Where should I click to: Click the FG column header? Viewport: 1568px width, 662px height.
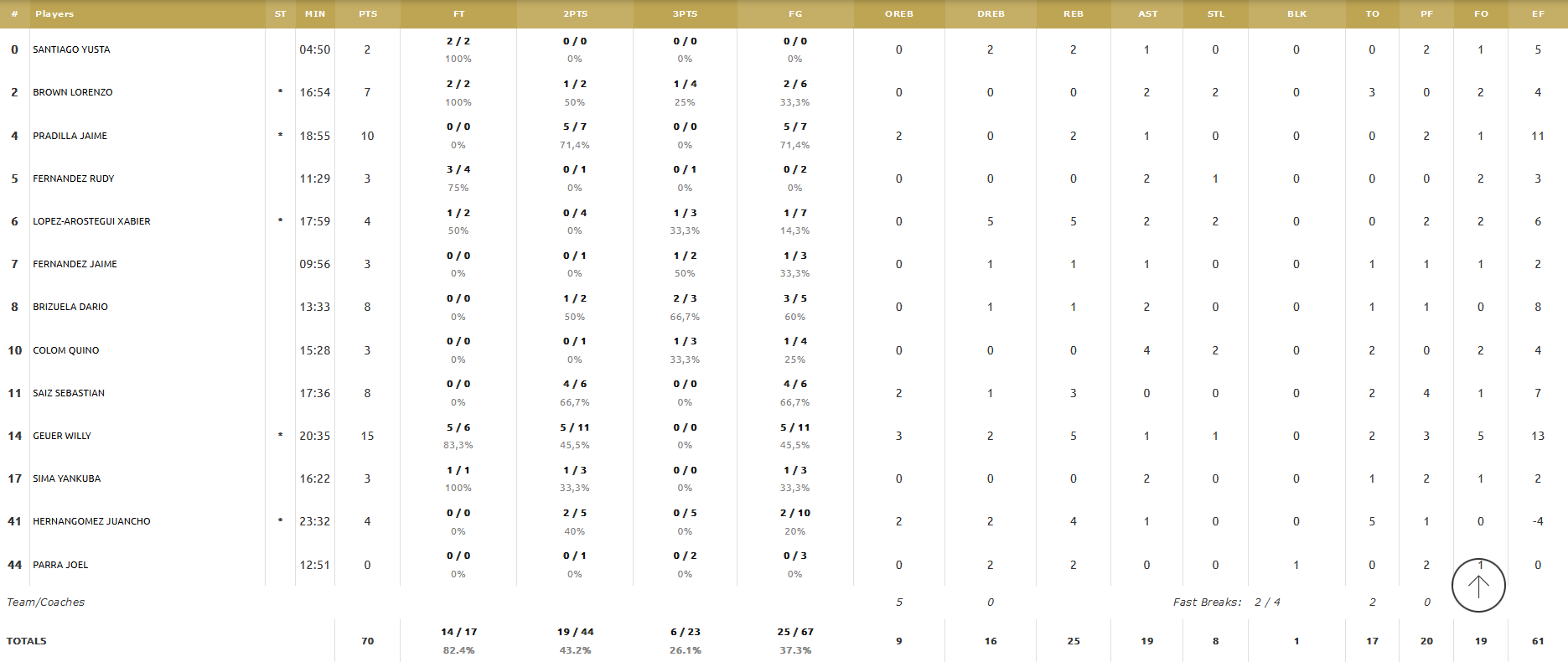tap(795, 14)
